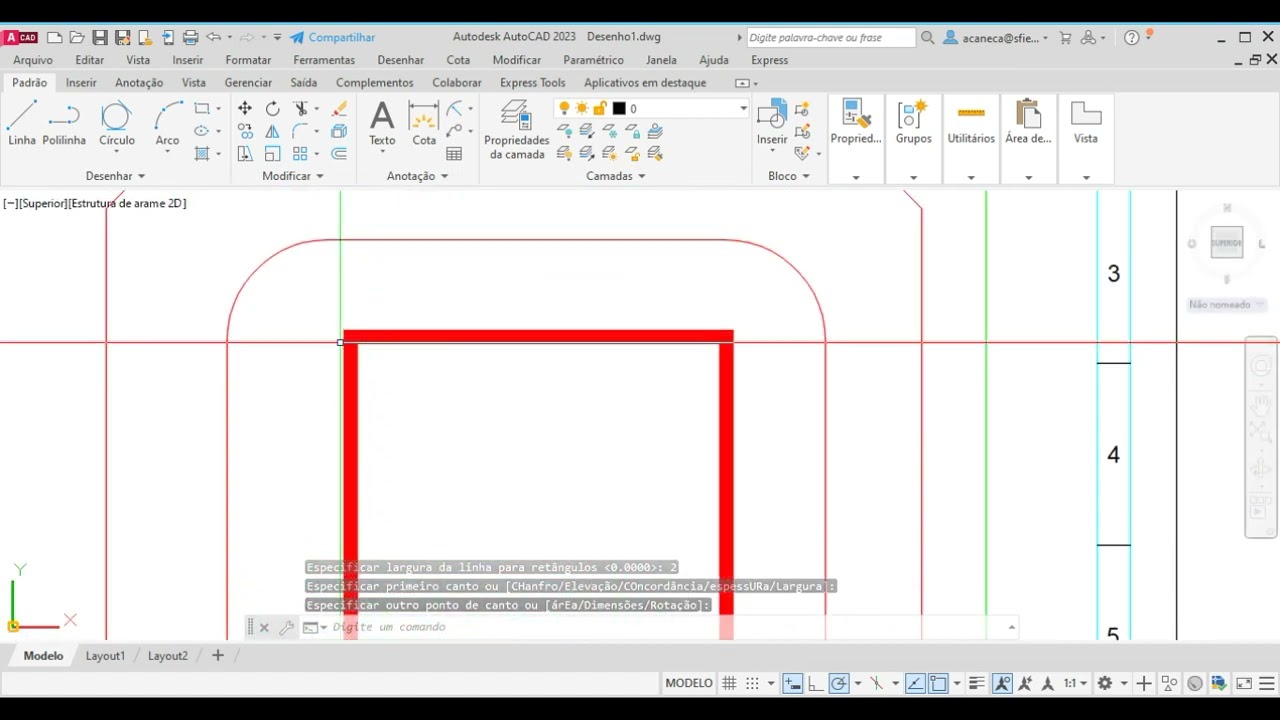
Task: Open the rectangle tool dropdown arrow
Action: 218,108
